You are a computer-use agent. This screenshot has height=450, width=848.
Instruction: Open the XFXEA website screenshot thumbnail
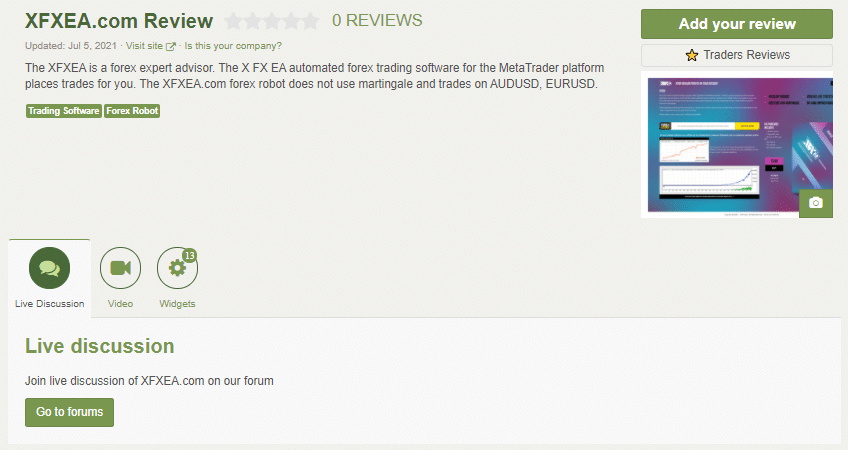pos(737,145)
